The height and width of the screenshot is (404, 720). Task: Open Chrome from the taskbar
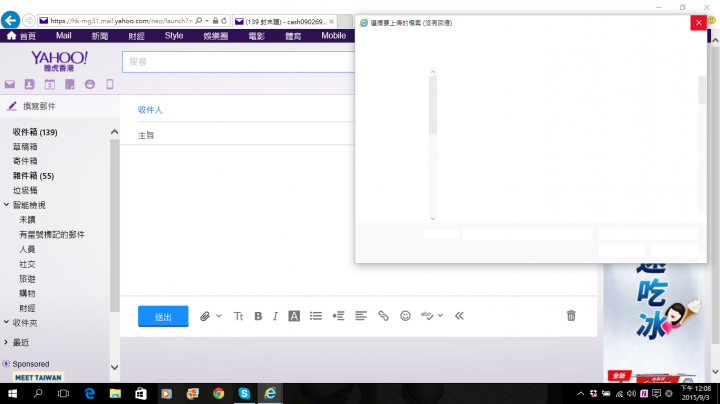(219, 393)
